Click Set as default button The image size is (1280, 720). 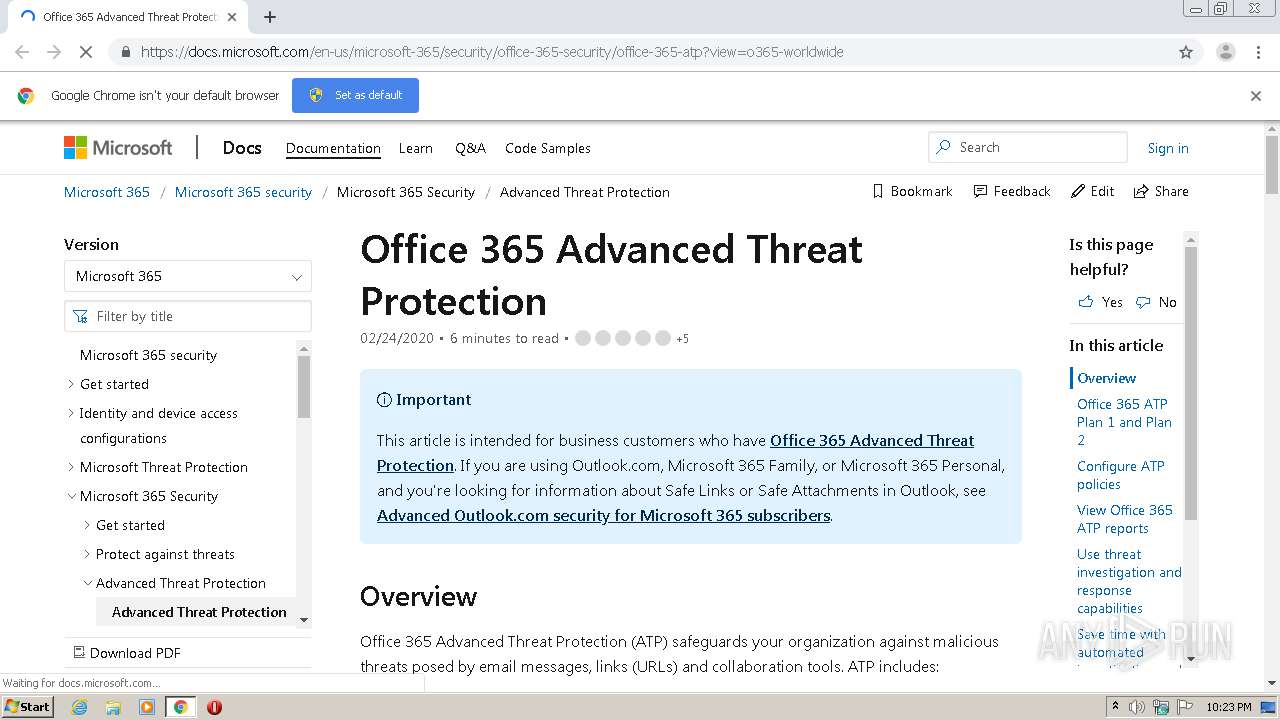[355, 95]
